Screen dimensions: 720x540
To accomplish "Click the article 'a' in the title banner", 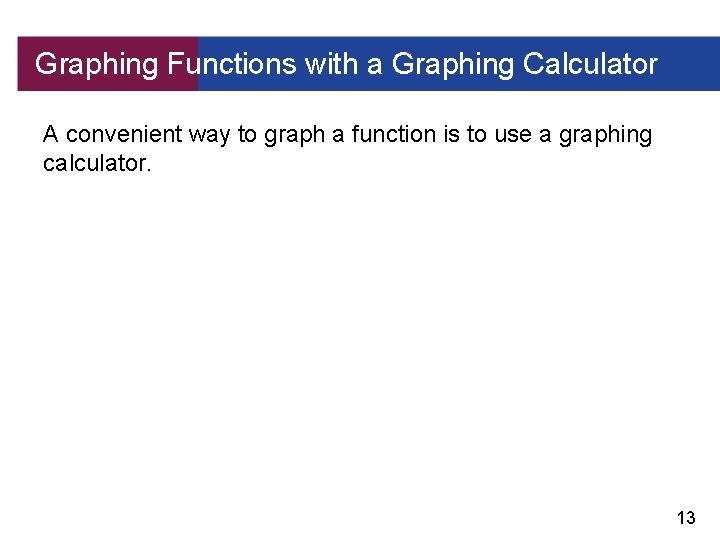I will pyautogui.click(x=374, y=67).
